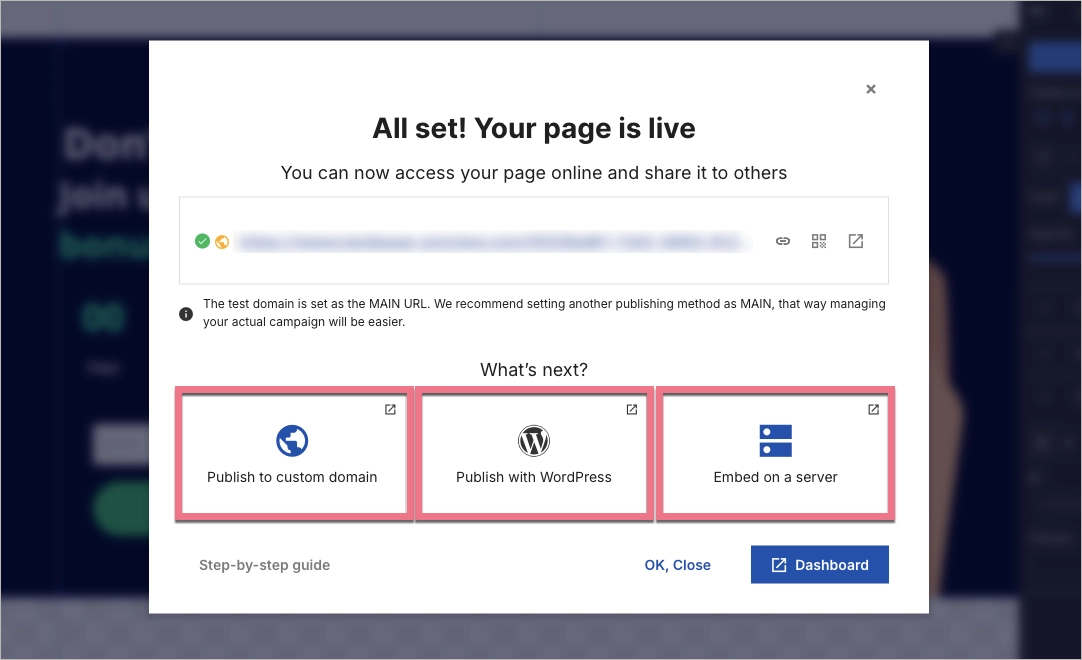Click the info icon next to the MAIN URL note
This screenshot has width=1082, height=660.
click(186, 313)
